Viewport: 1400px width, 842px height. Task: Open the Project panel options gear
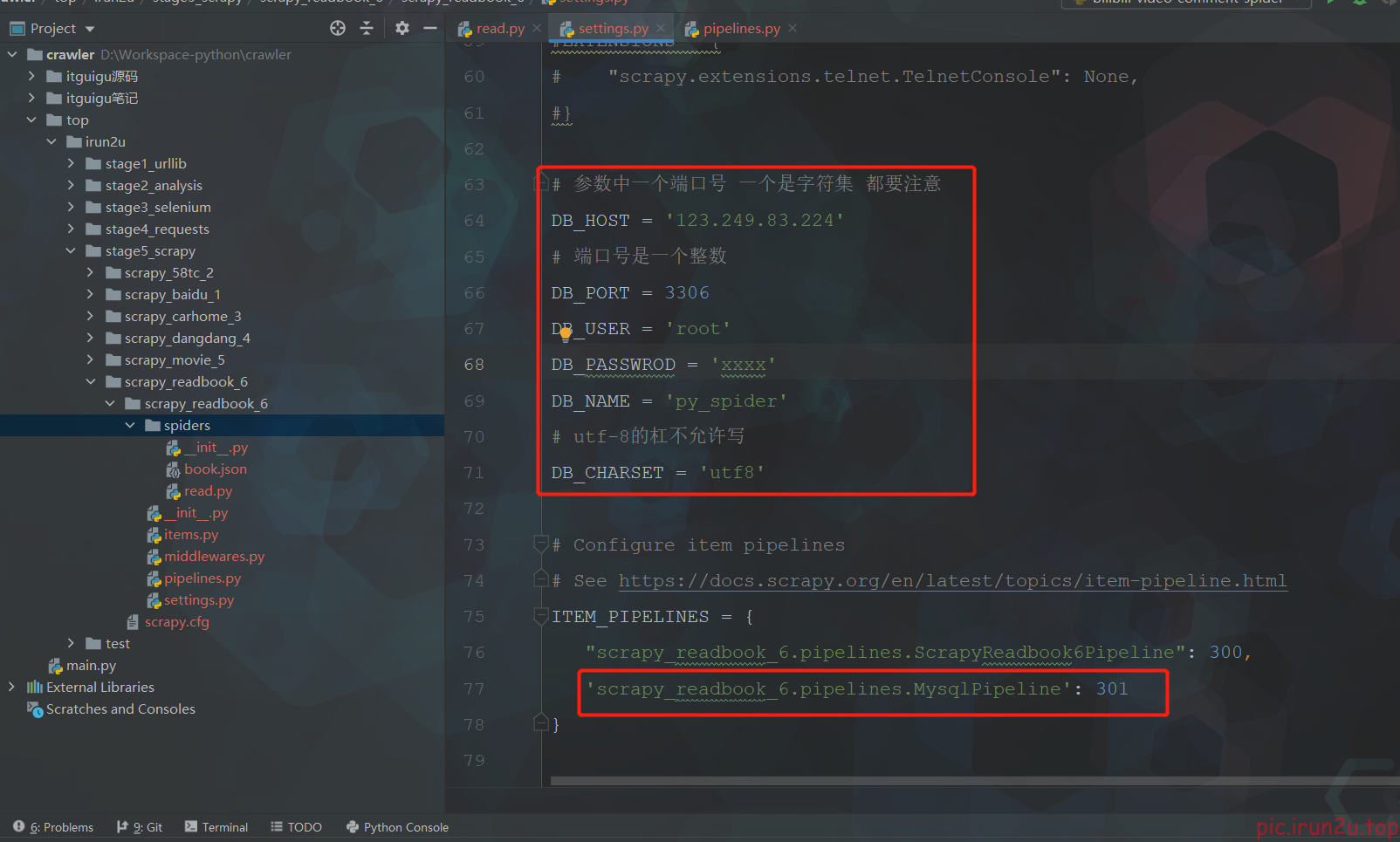click(x=401, y=28)
